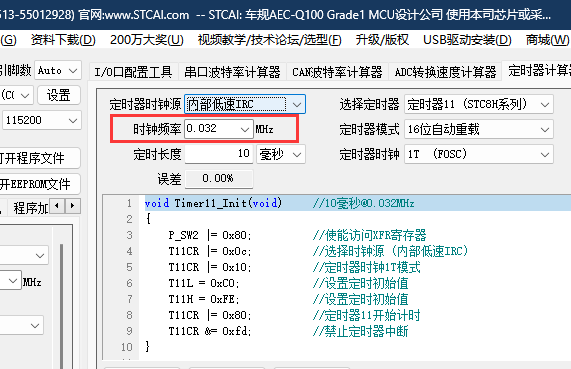Click code line T11H = 0xFE;
The width and height of the screenshot is (571, 369).
204,299
